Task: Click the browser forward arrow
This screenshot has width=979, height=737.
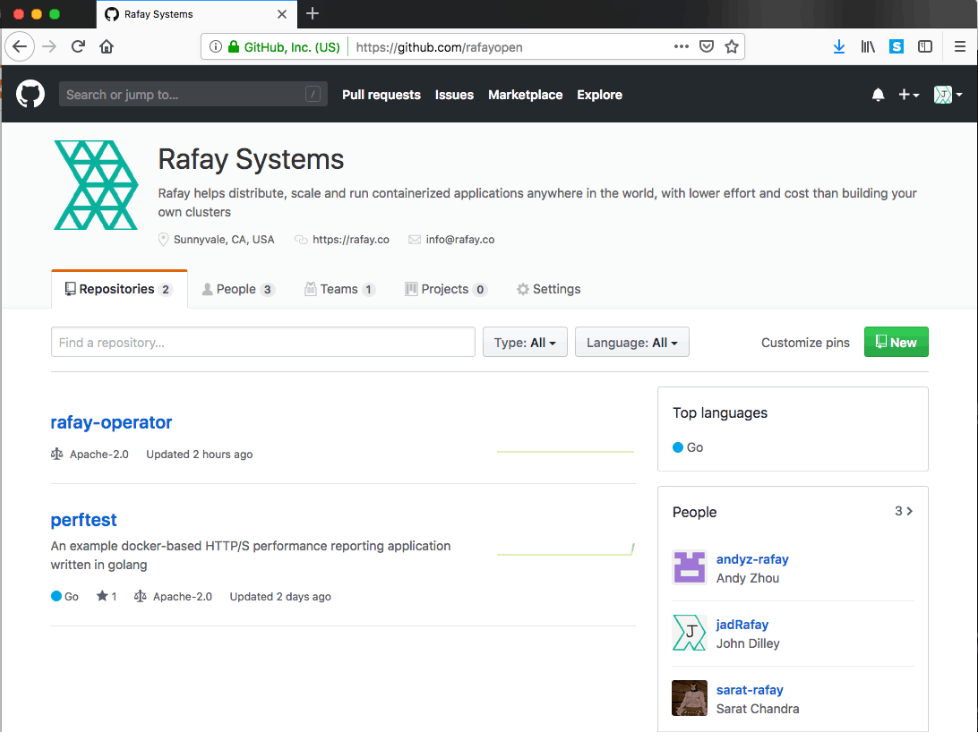Action: [x=49, y=46]
